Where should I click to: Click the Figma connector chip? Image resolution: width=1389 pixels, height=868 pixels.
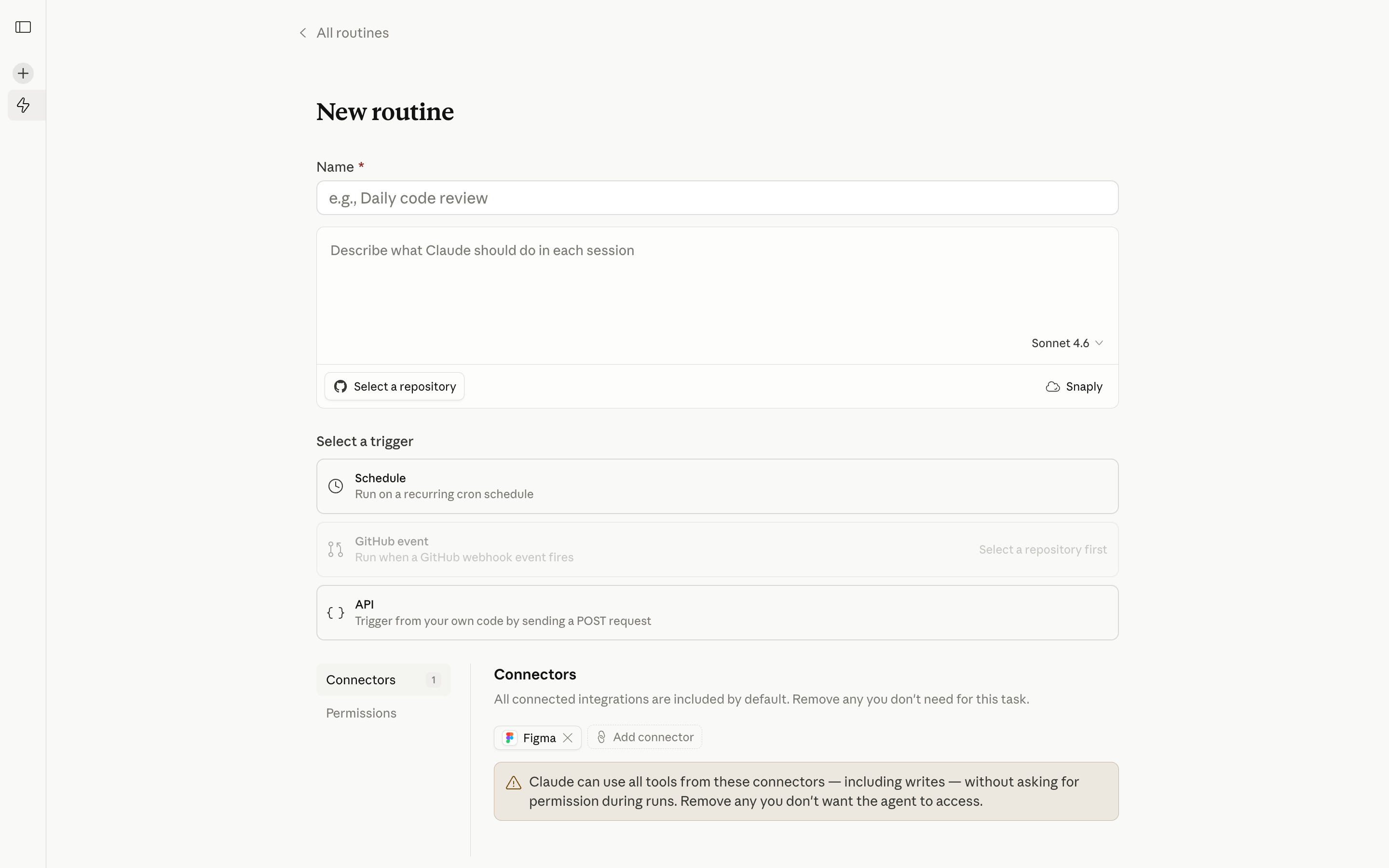pyautogui.click(x=537, y=738)
